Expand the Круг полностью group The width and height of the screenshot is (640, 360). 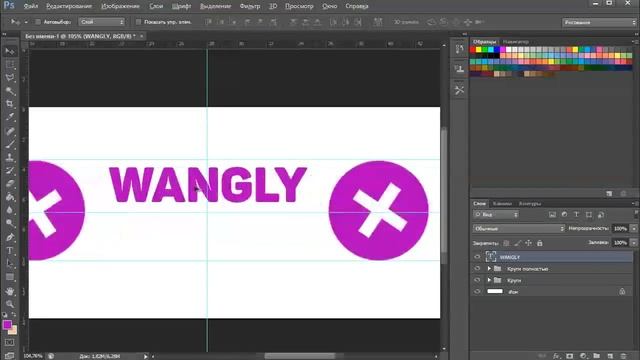pos(489,269)
